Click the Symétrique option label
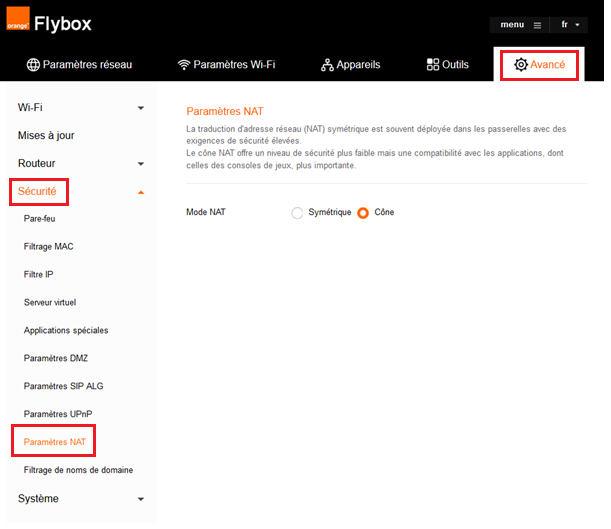 click(x=330, y=212)
